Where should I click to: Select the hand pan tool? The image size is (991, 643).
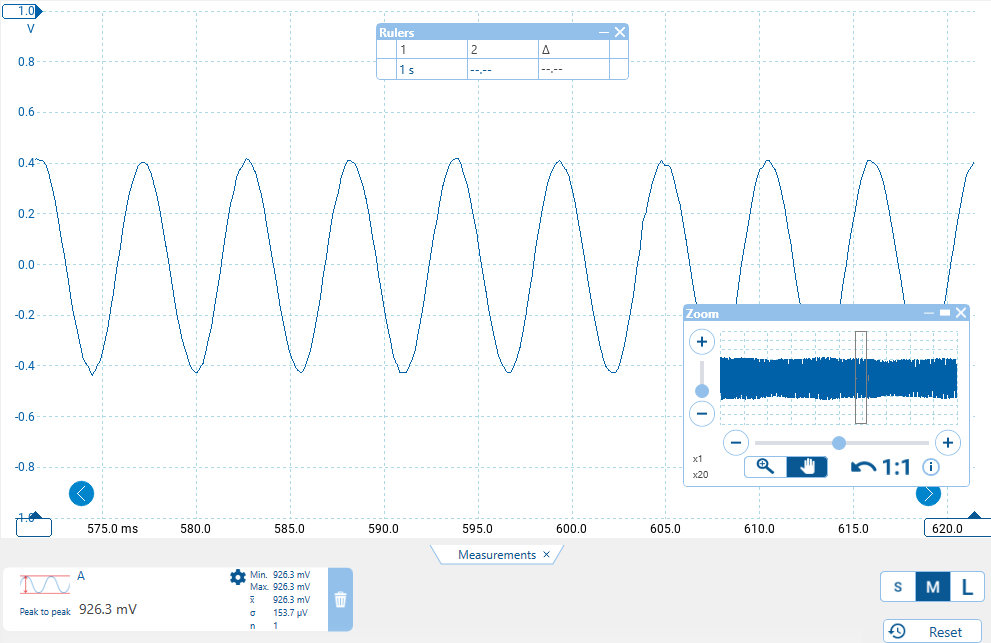pyautogui.click(x=807, y=467)
